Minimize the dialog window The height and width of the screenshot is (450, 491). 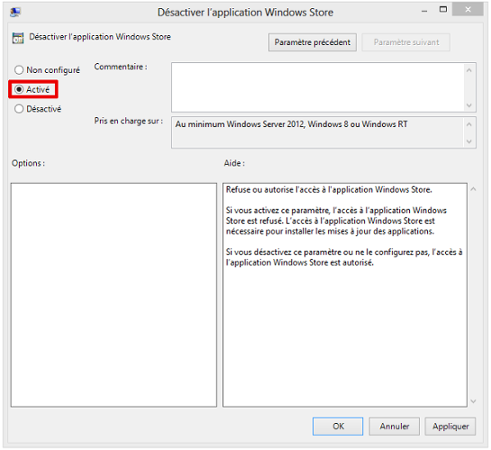coord(424,11)
